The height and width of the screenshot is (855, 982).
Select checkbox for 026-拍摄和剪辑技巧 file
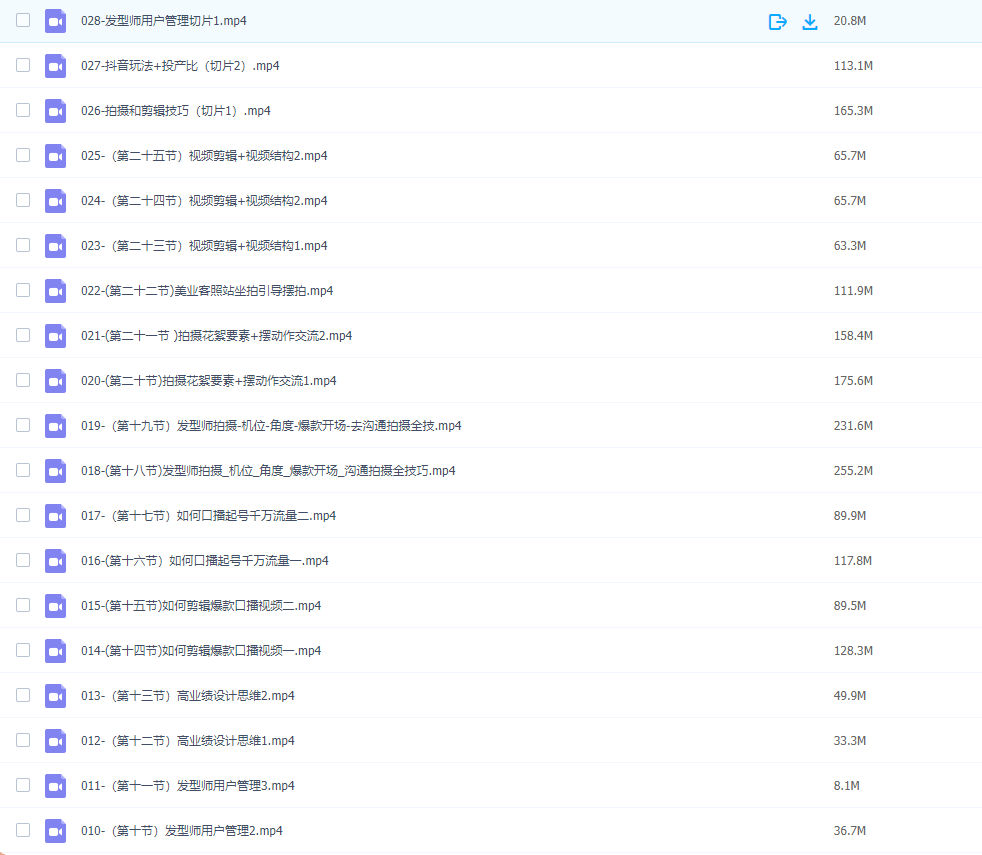coord(23,110)
